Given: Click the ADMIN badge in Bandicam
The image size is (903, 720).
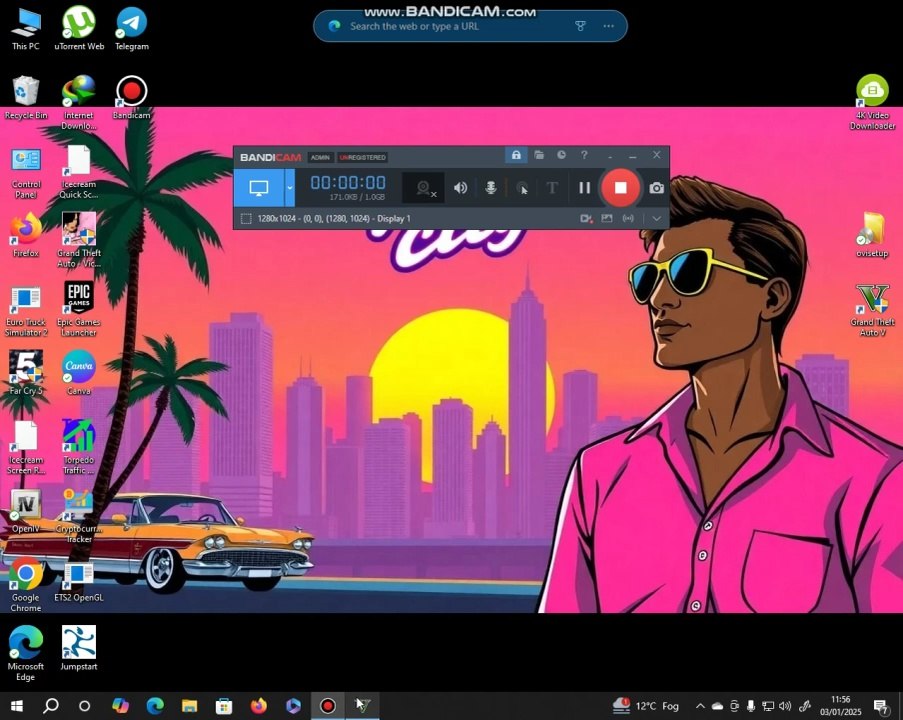Looking at the screenshot, I should (320, 157).
